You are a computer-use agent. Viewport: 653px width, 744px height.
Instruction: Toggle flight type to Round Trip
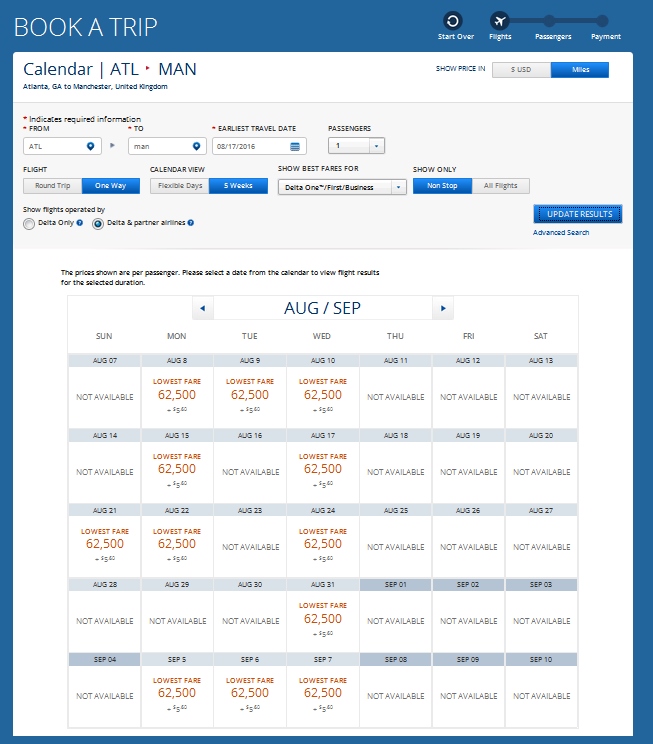pos(52,186)
